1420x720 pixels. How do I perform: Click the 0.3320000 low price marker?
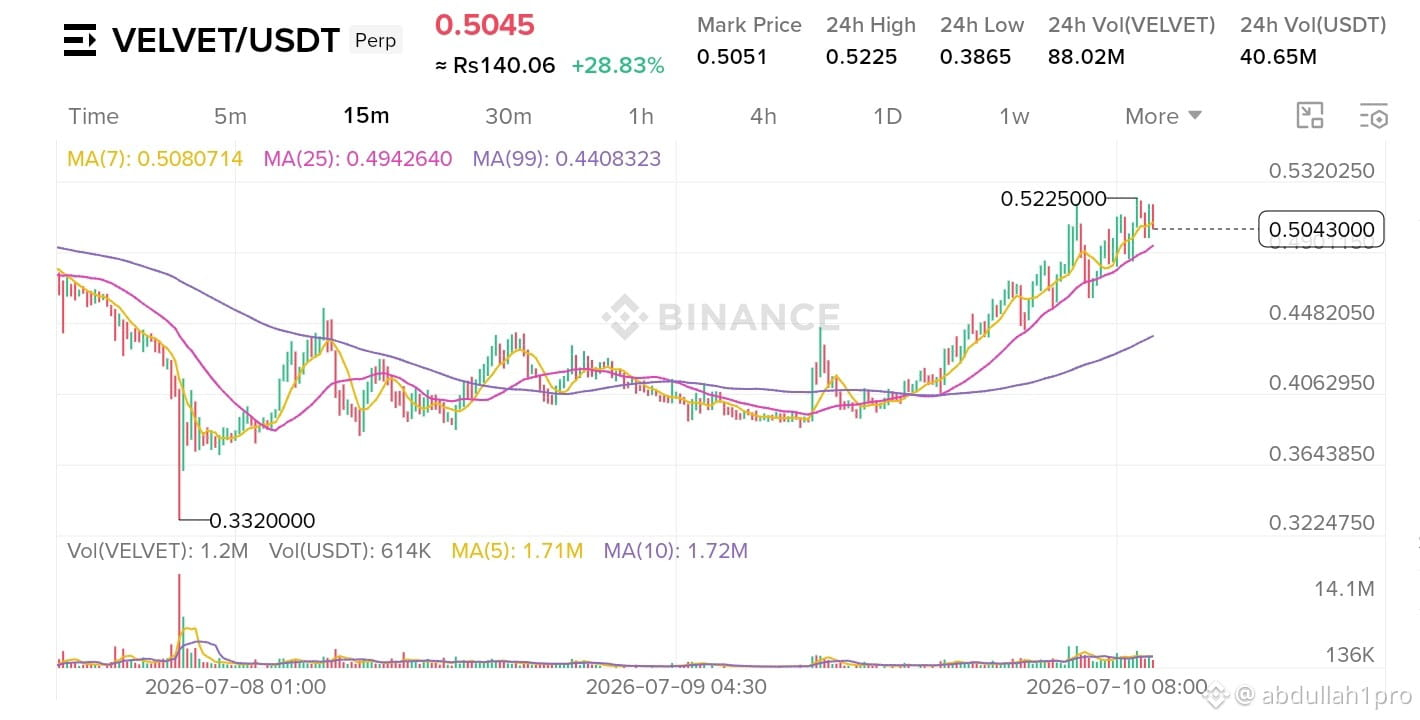coord(262,520)
